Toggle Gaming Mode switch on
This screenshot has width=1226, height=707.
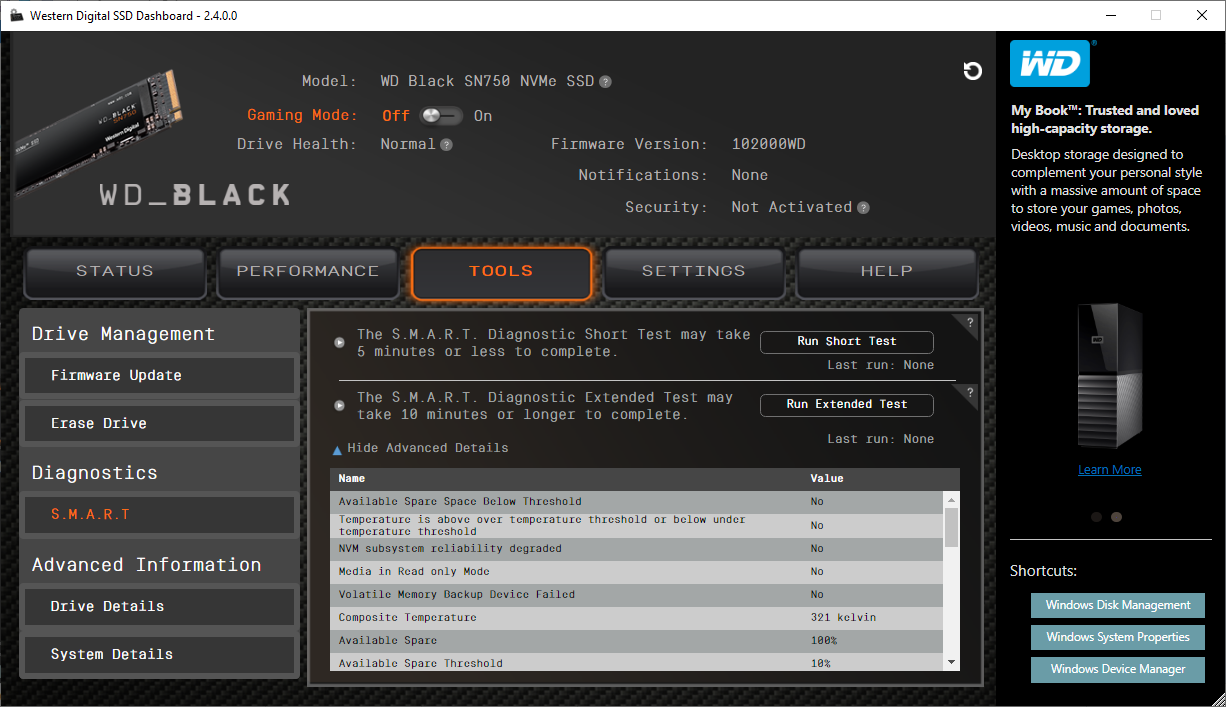pos(441,116)
